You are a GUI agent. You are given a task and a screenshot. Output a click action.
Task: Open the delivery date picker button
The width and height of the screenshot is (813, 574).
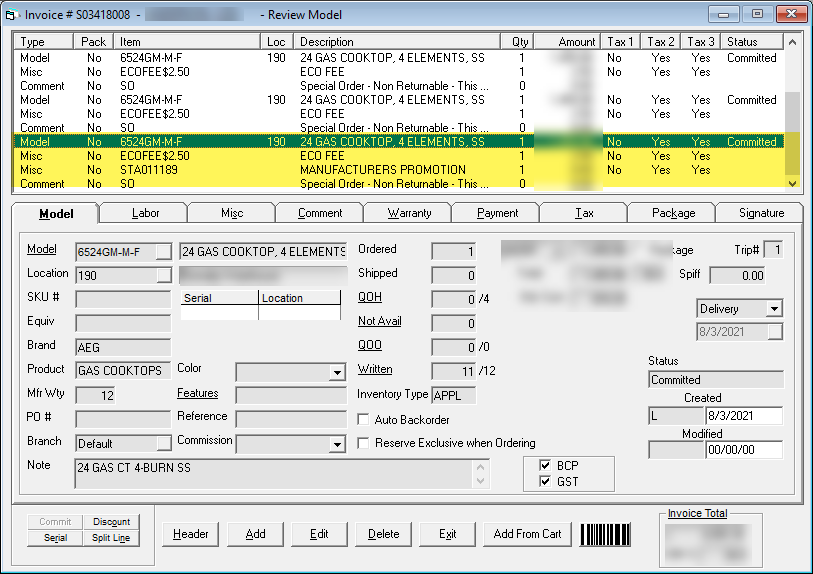click(775, 332)
